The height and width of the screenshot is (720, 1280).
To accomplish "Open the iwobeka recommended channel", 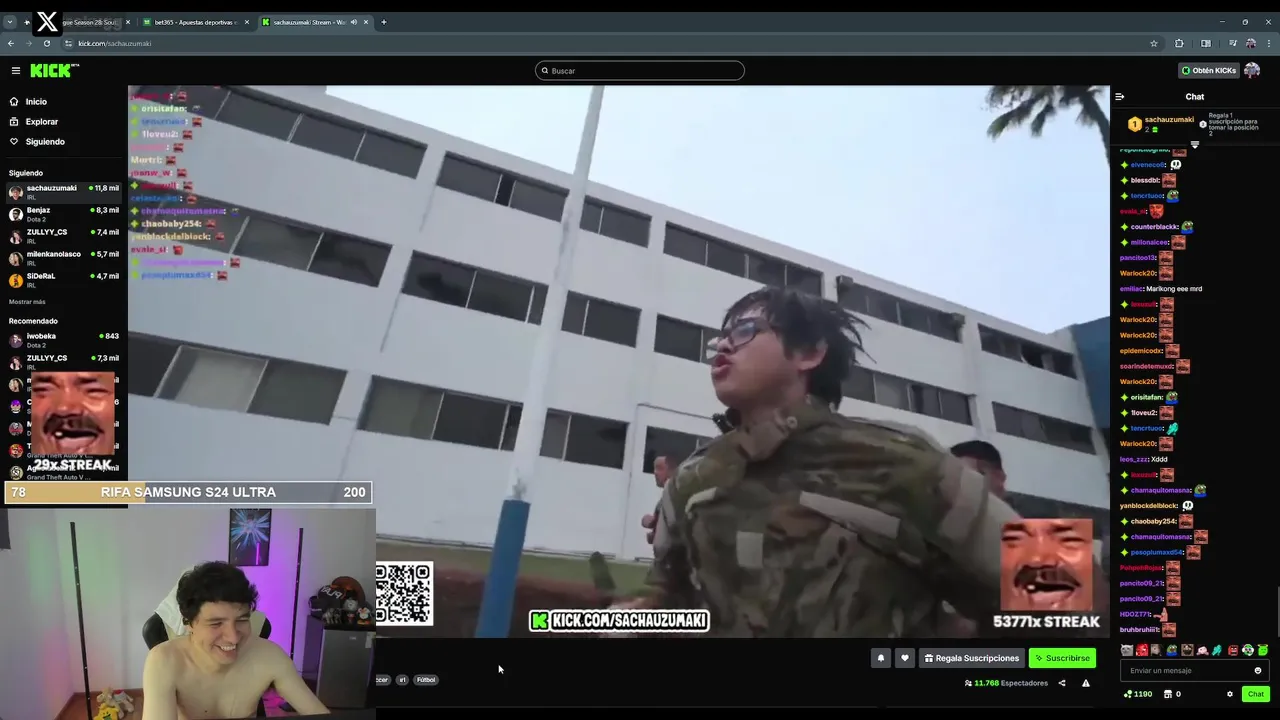I will pos(64,340).
